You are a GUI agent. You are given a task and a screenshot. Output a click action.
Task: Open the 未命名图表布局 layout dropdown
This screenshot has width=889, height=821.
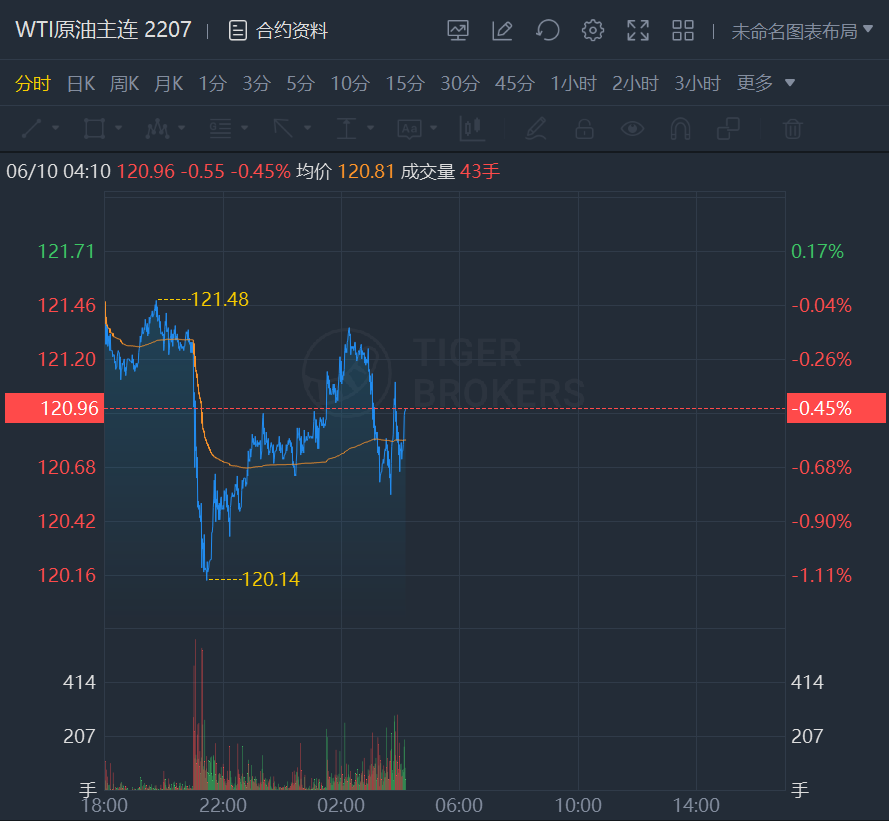click(x=802, y=31)
